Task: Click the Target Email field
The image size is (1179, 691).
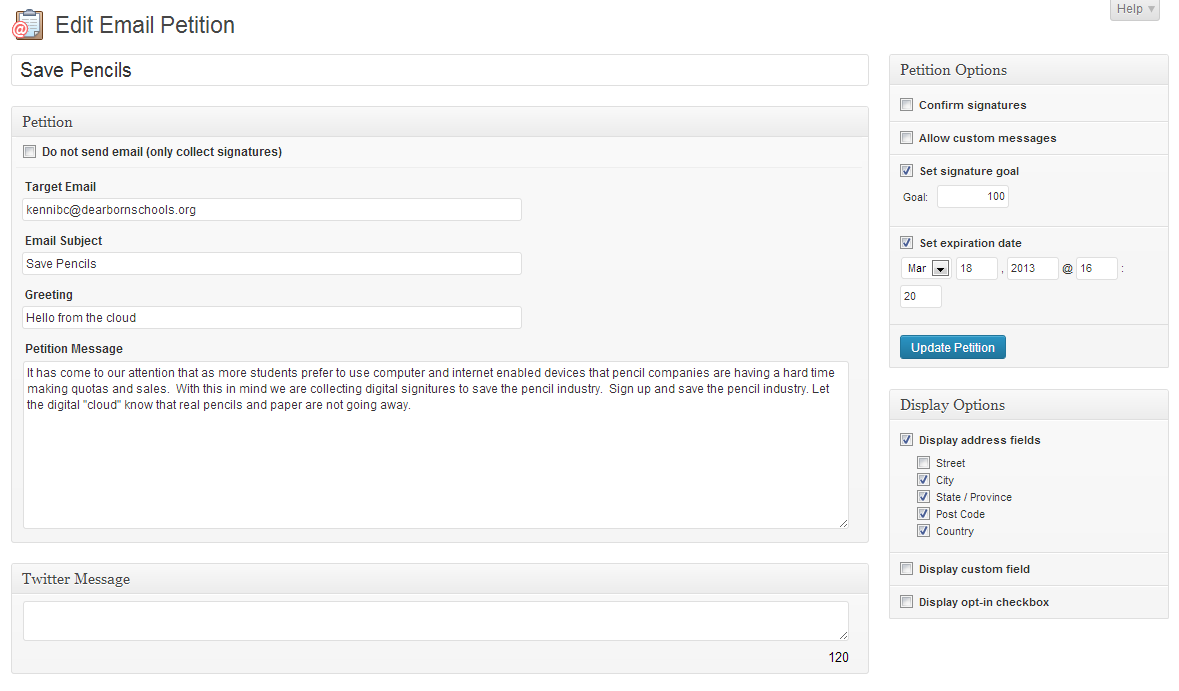Action: pyautogui.click(x=271, y=209)
